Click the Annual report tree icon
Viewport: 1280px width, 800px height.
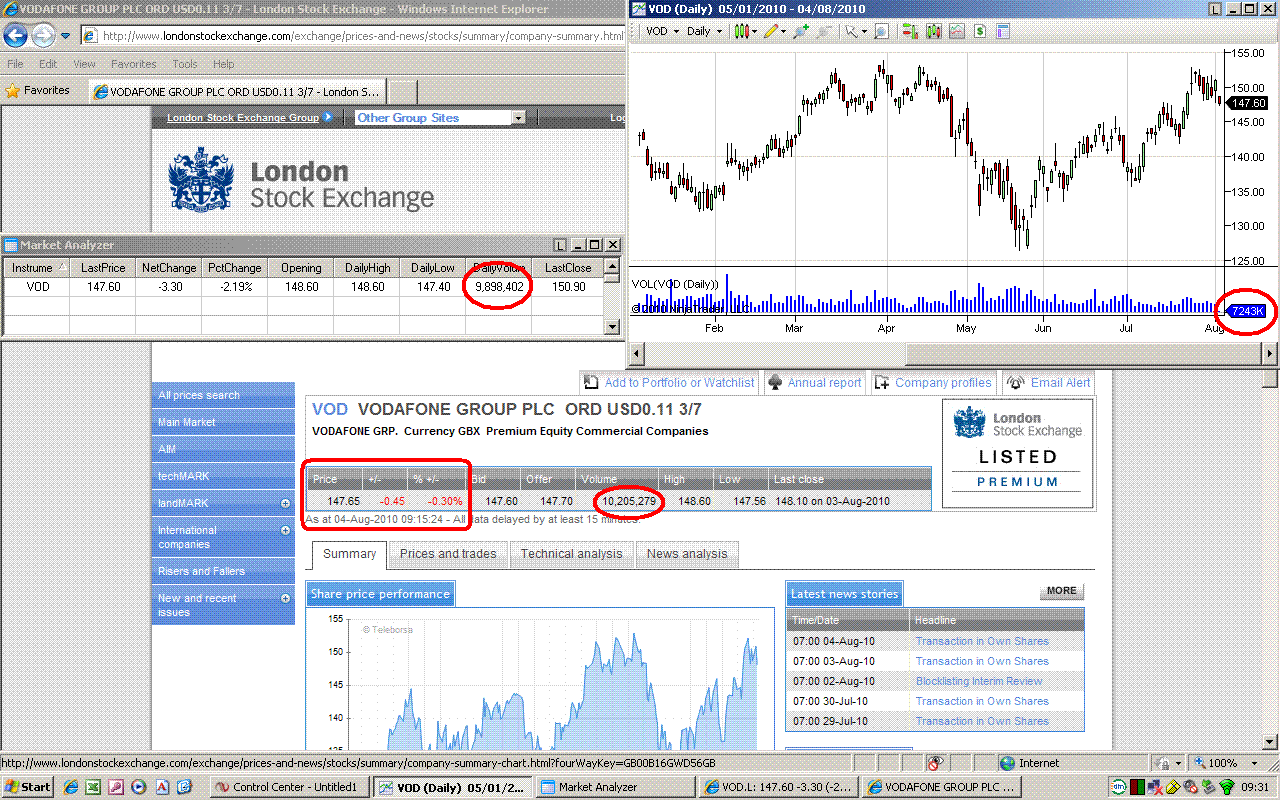pyautogui.click(x=775, y=383)
